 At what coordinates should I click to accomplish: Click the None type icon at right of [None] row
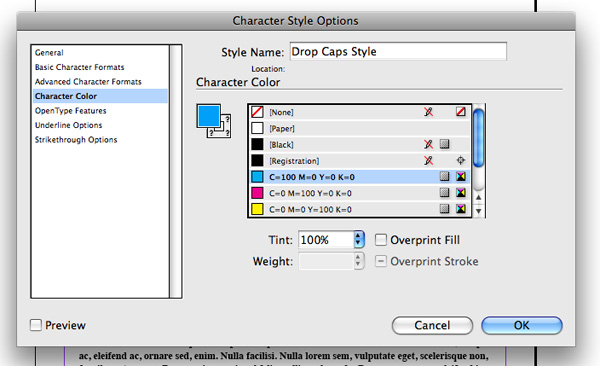pyautogui.click(x=461, y=112)
